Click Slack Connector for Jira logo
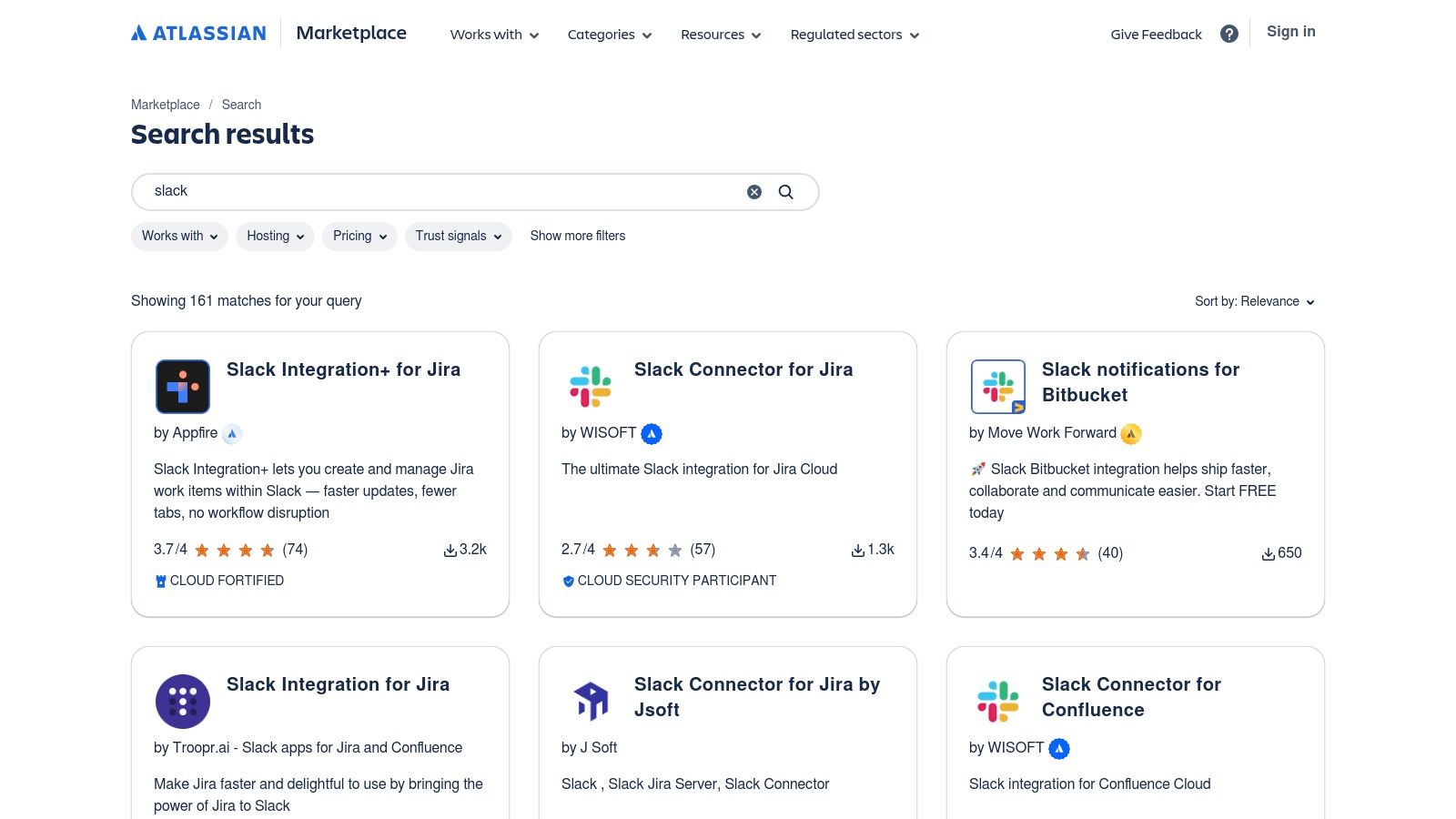The image size is (1456, 819). [x=591, y=387]
